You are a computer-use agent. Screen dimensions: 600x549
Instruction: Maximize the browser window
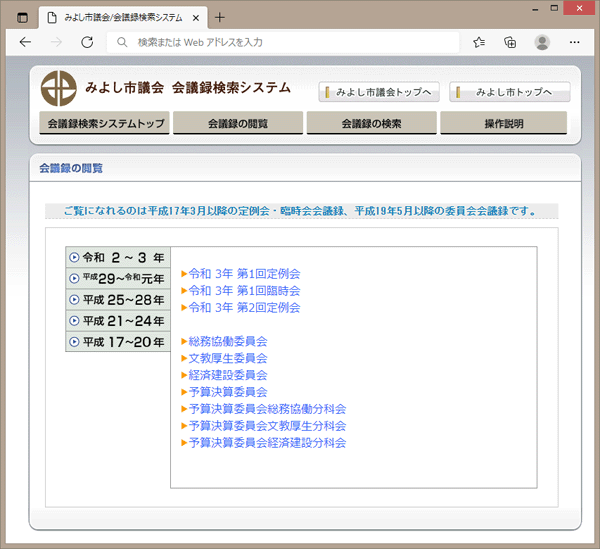(x=554, y=8)
